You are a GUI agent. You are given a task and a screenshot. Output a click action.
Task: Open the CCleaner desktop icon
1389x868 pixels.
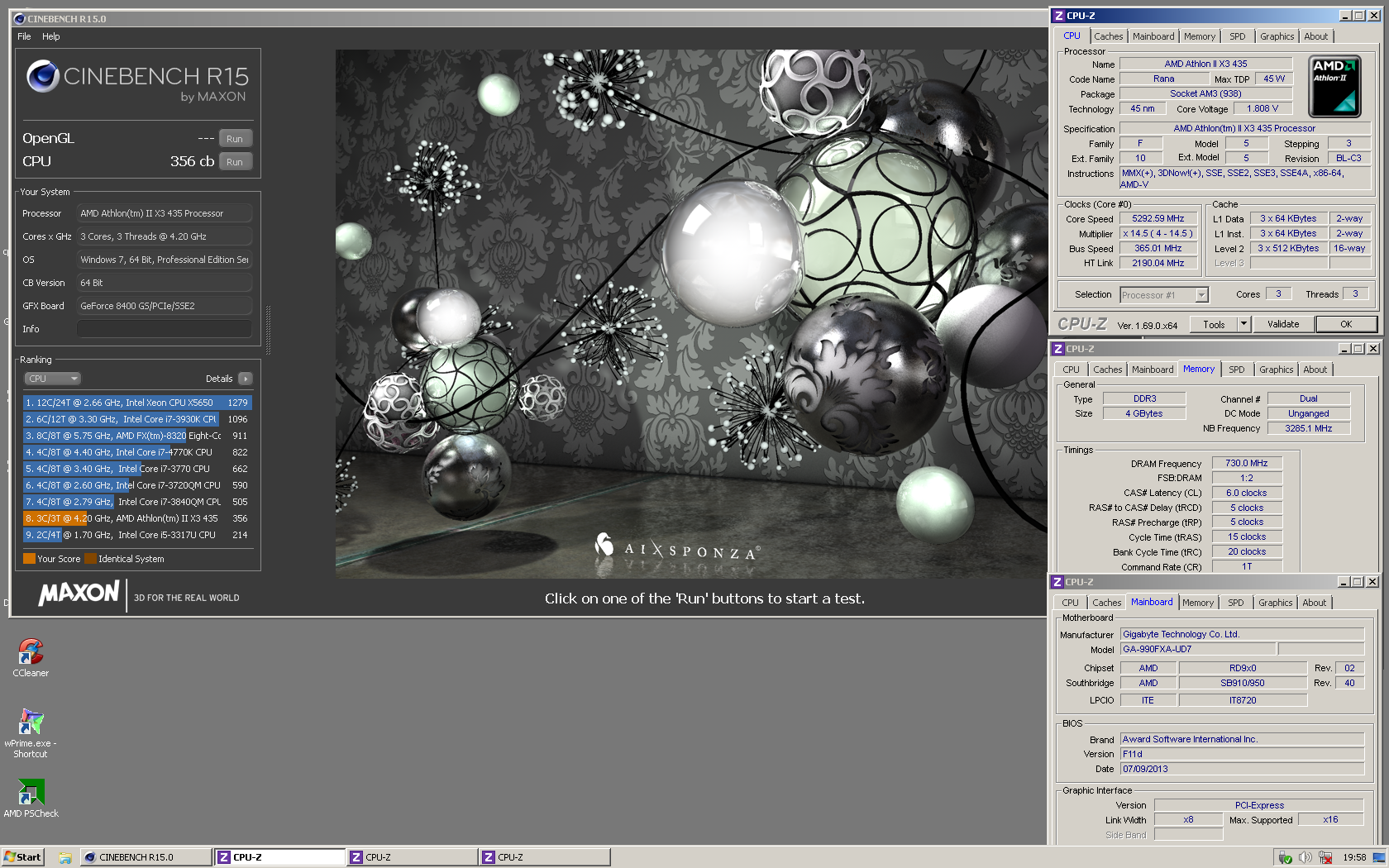click(x=31, y=652)
